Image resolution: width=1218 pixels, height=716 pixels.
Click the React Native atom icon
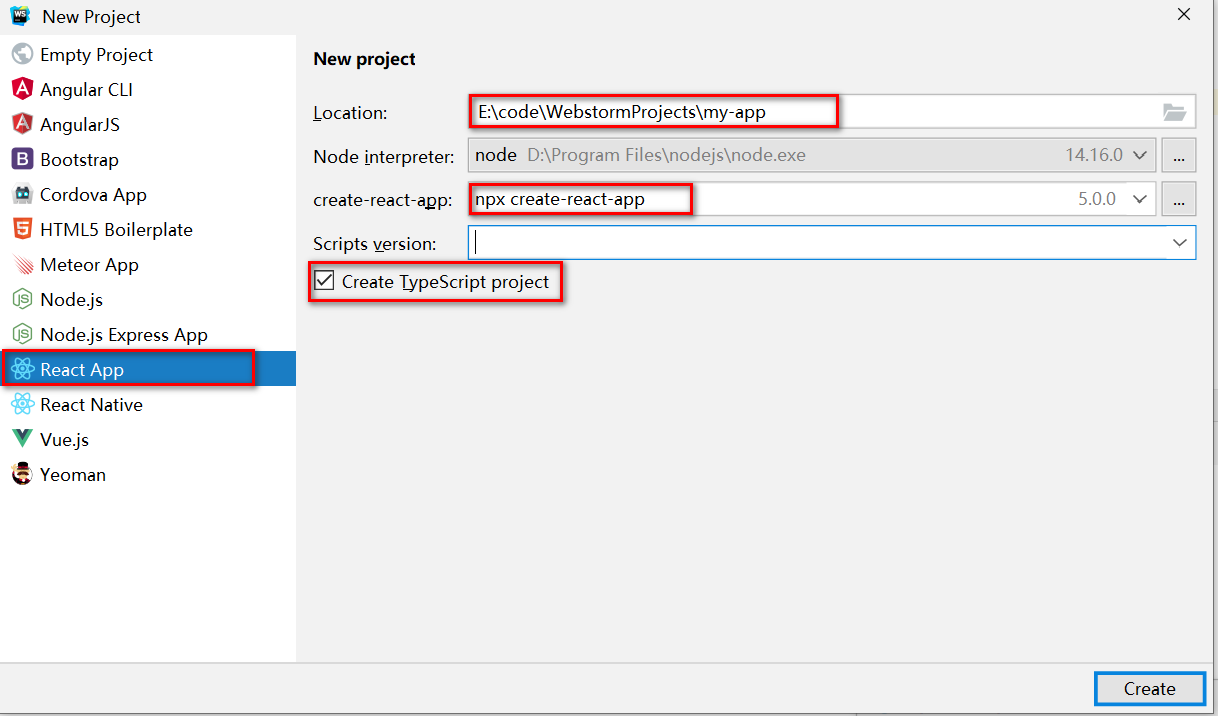click(22, 404)
